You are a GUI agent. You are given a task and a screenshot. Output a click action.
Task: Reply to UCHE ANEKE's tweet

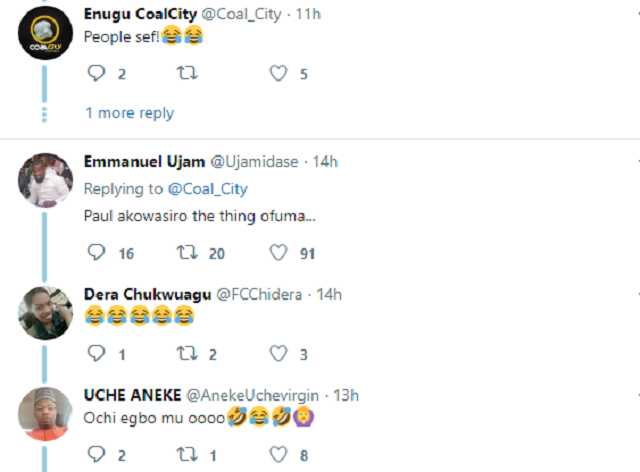pos(97,454)
